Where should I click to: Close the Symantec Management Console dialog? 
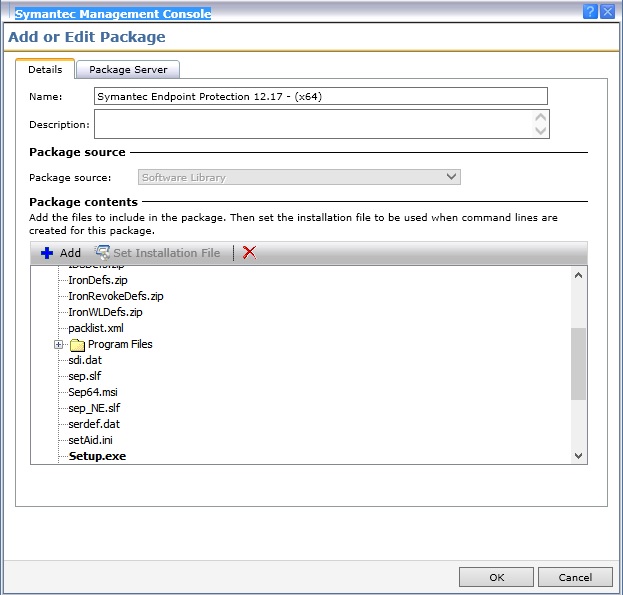(608, 12)
